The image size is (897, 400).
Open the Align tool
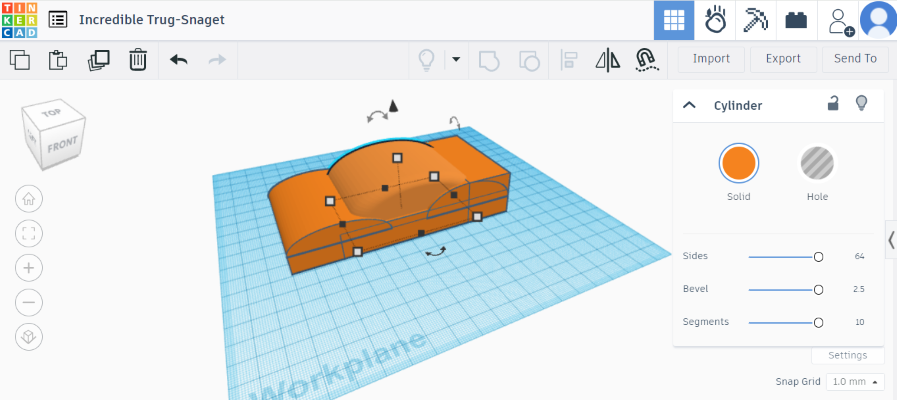click(x=569, y=60)
